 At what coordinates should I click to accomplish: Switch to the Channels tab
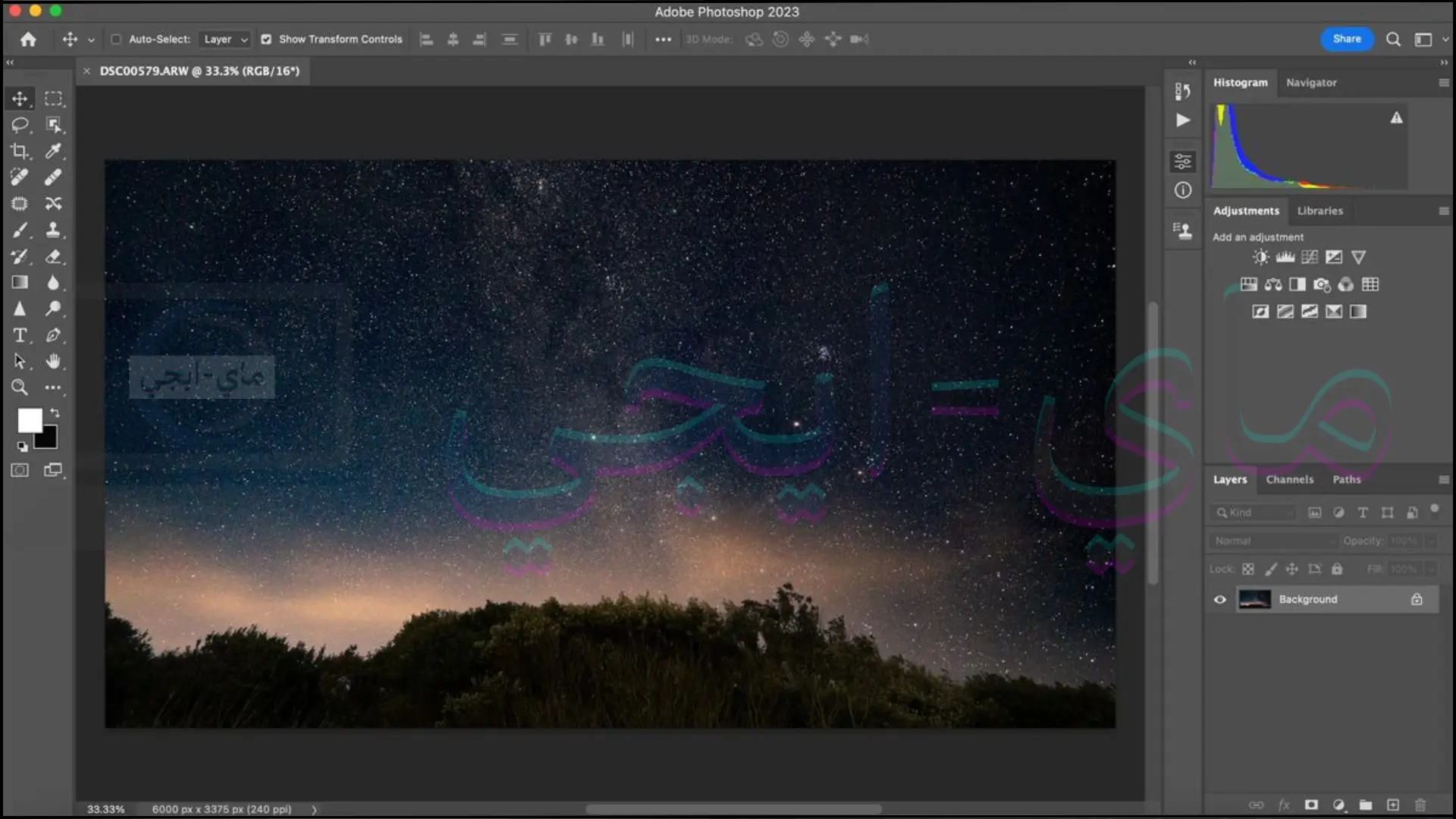1289,479
